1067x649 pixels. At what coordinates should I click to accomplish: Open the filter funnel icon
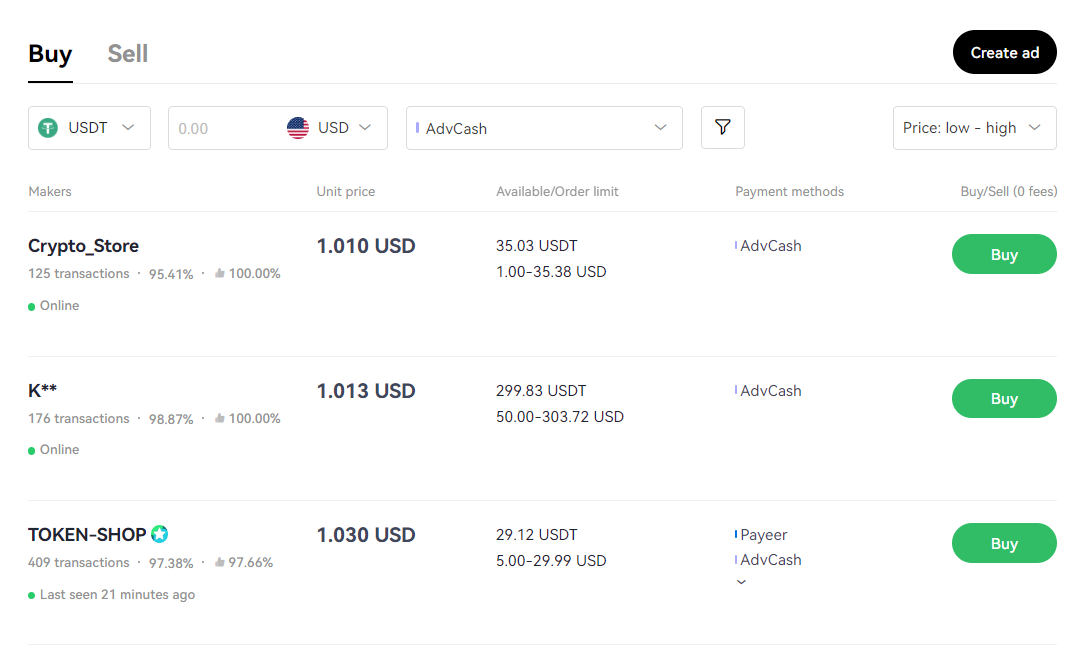point(723,127)
